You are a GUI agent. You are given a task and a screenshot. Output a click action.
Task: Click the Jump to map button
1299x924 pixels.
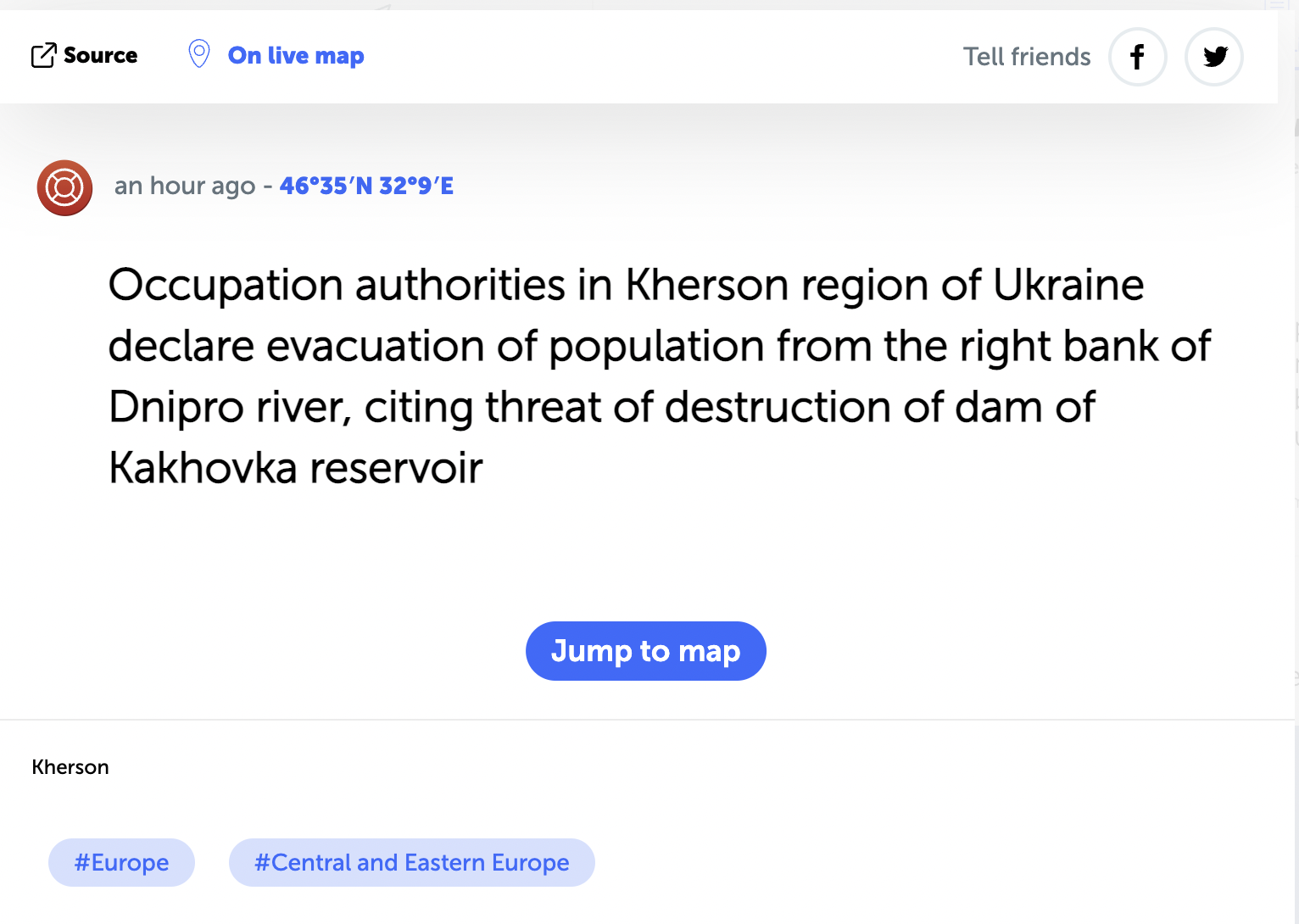tap(646, 651)
